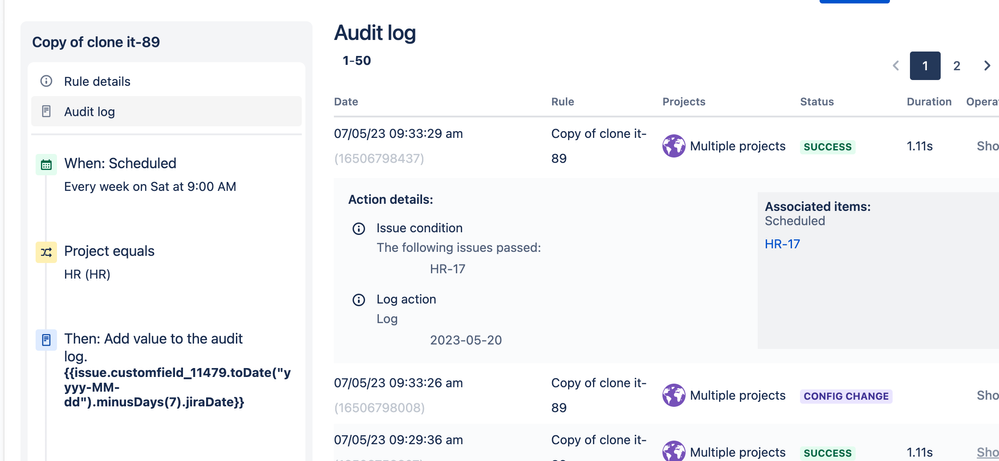The width and height of the screenshot is (999, 461).
Task: Click the Log action info icon
Action: (x=359, y=300)
